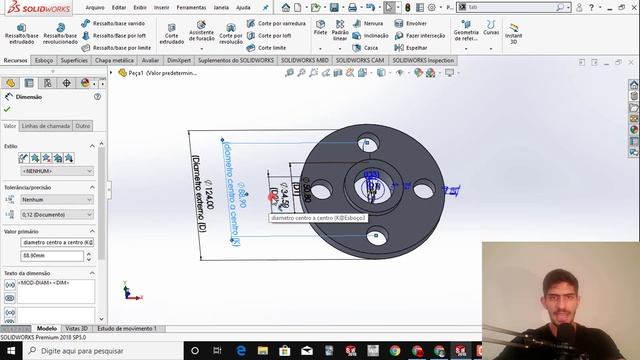Open Estudo de movimento 1 tab
This screenshot has height=360, width=640.
127,329
